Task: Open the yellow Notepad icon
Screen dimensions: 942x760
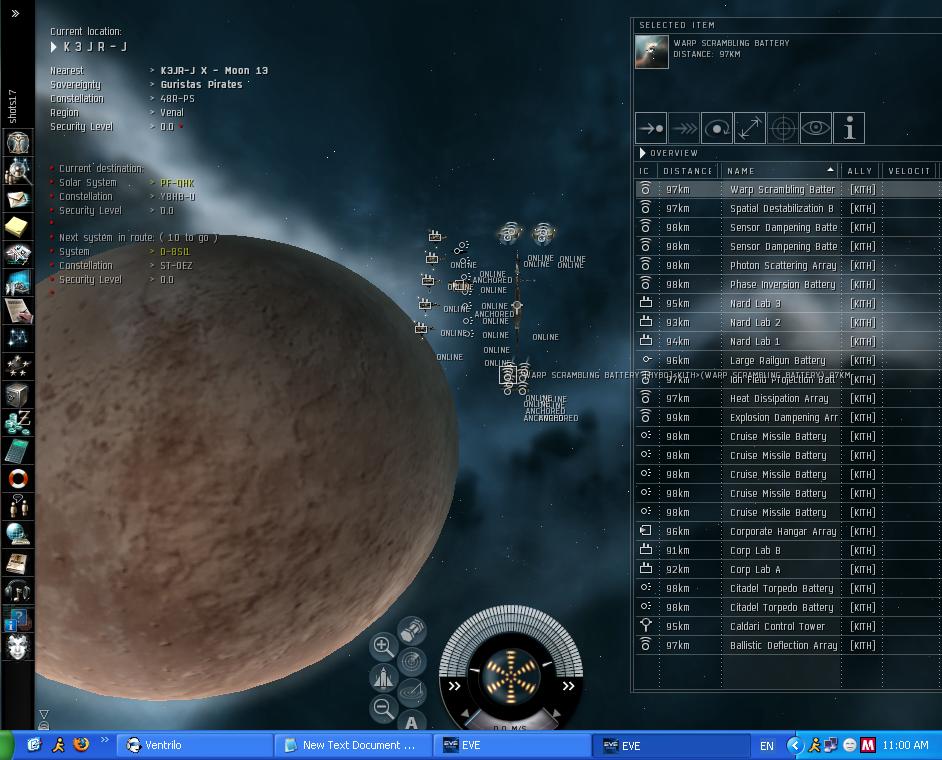Action: [17, 226]
